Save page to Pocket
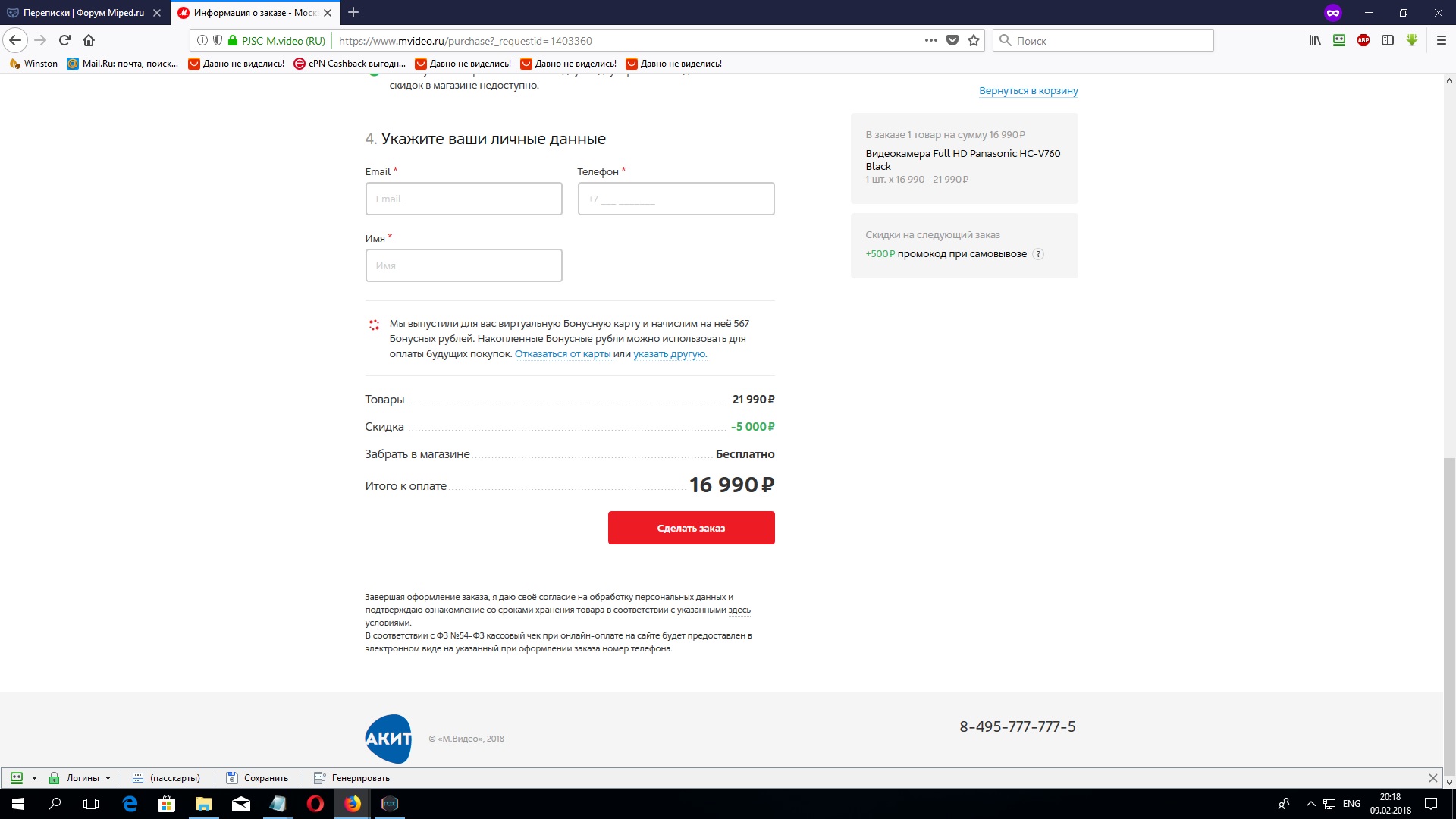 [x=952, y=40]
